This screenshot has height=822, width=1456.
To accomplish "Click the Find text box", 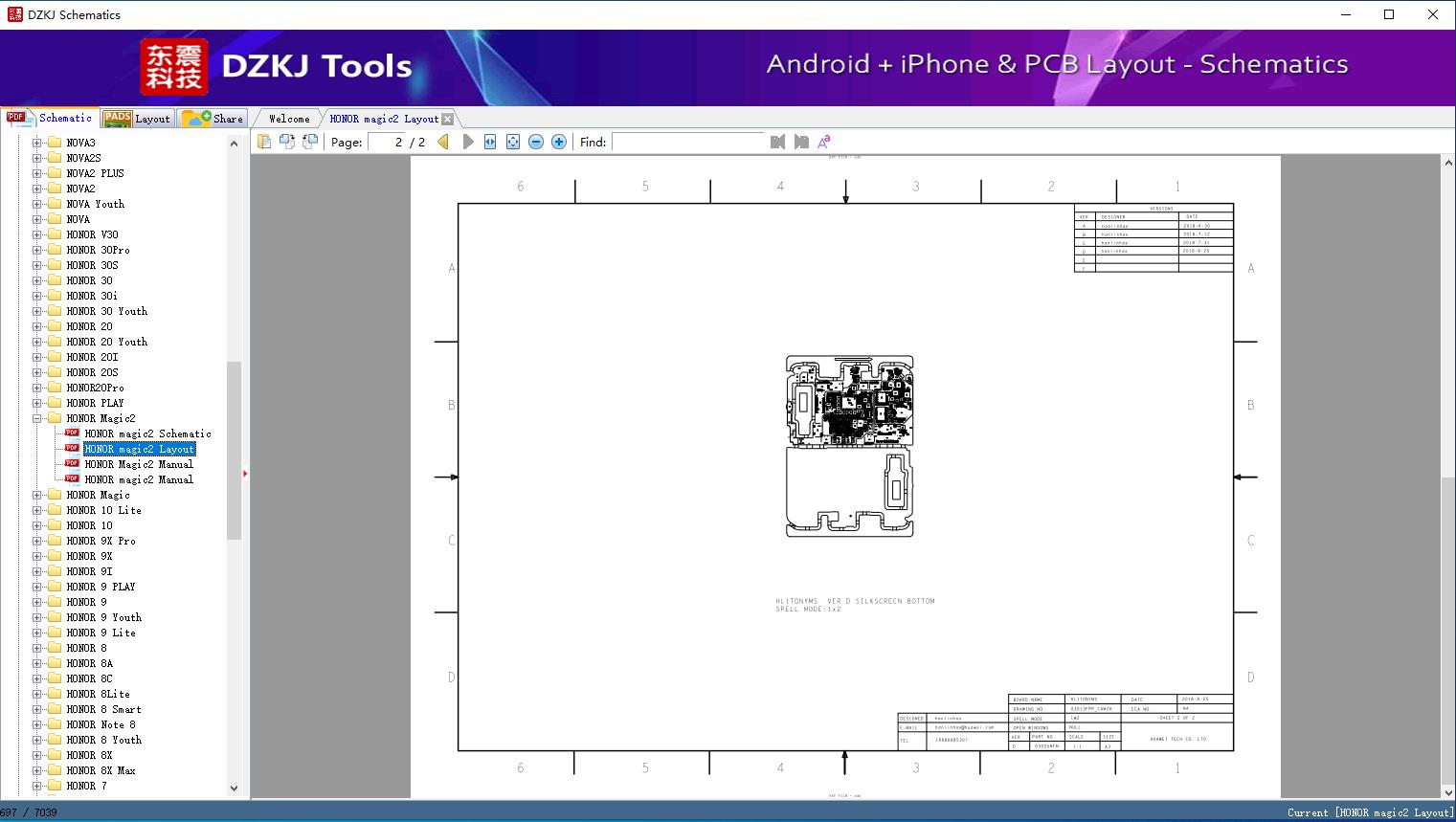I will (x=688, y=142).
